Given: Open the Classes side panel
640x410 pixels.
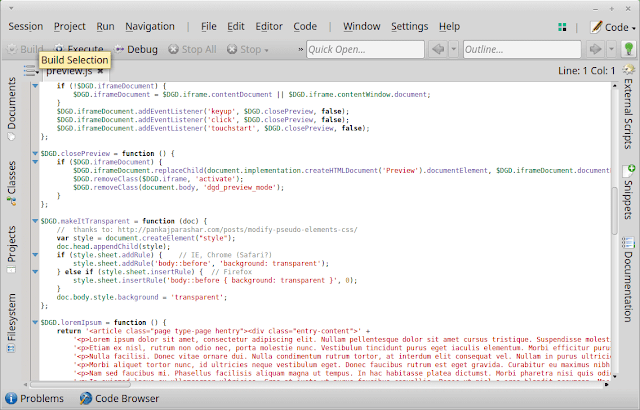Looking at the screenshot, I should coord(11,183).
